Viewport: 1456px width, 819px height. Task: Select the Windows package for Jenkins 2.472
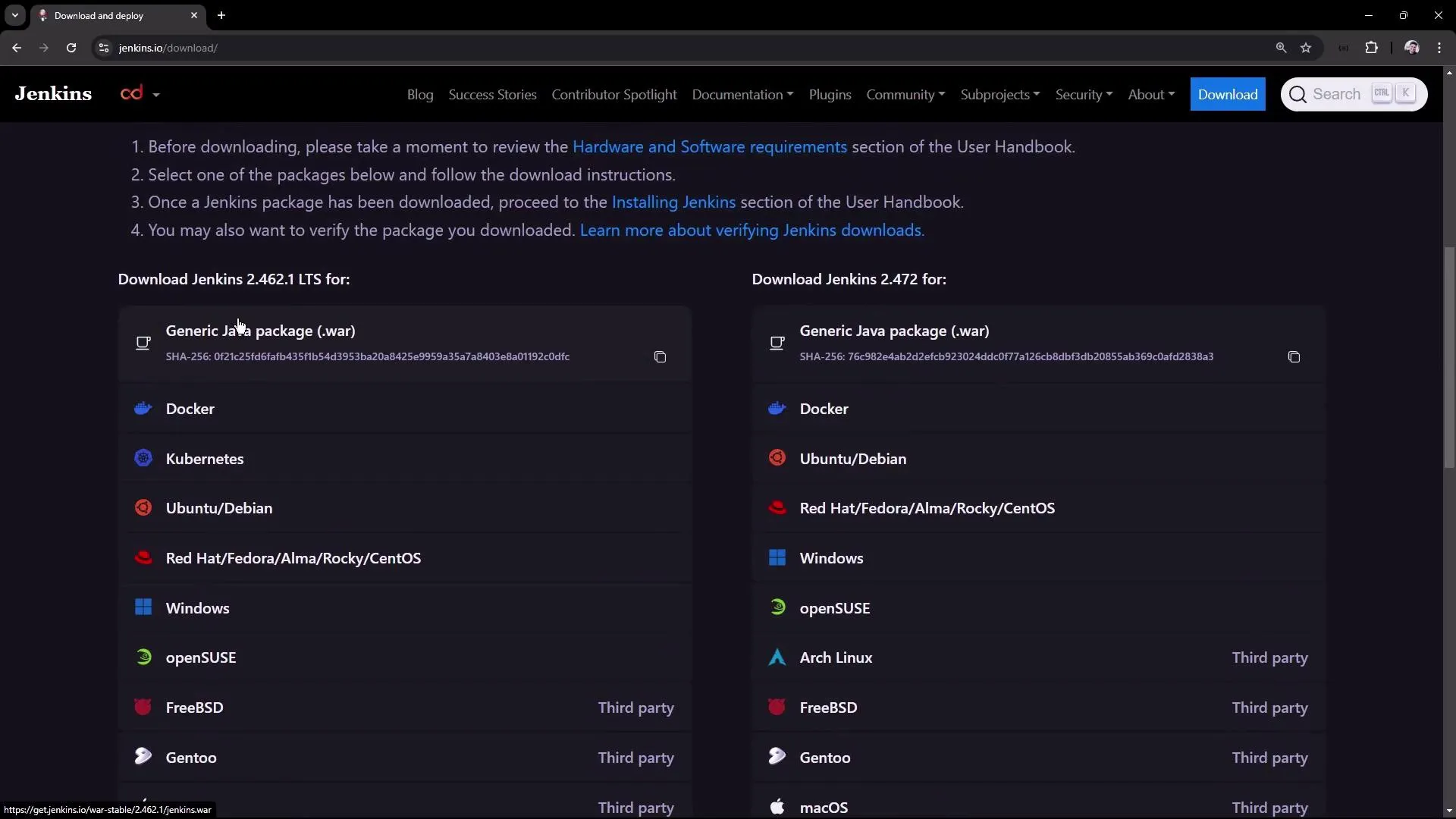pyautogui.click(x=832, y=558)
